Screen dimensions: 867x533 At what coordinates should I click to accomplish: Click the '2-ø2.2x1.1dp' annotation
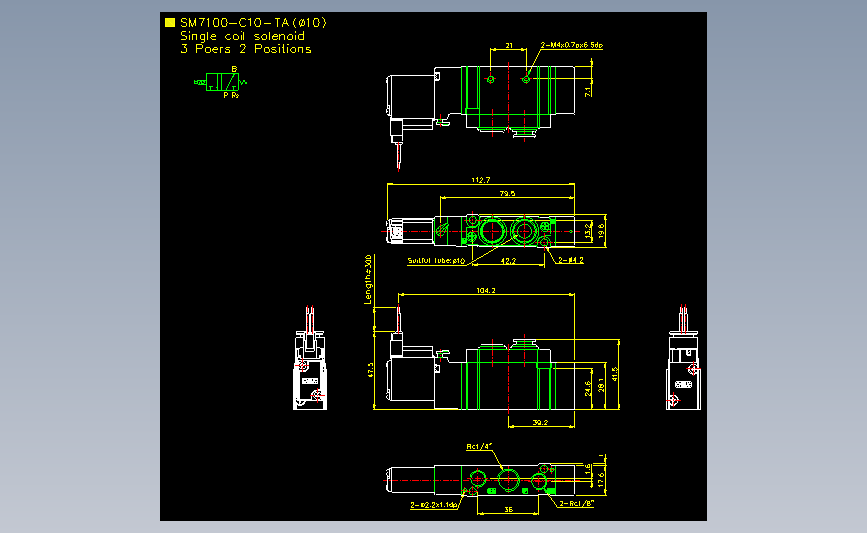click(x=434, y=505)
